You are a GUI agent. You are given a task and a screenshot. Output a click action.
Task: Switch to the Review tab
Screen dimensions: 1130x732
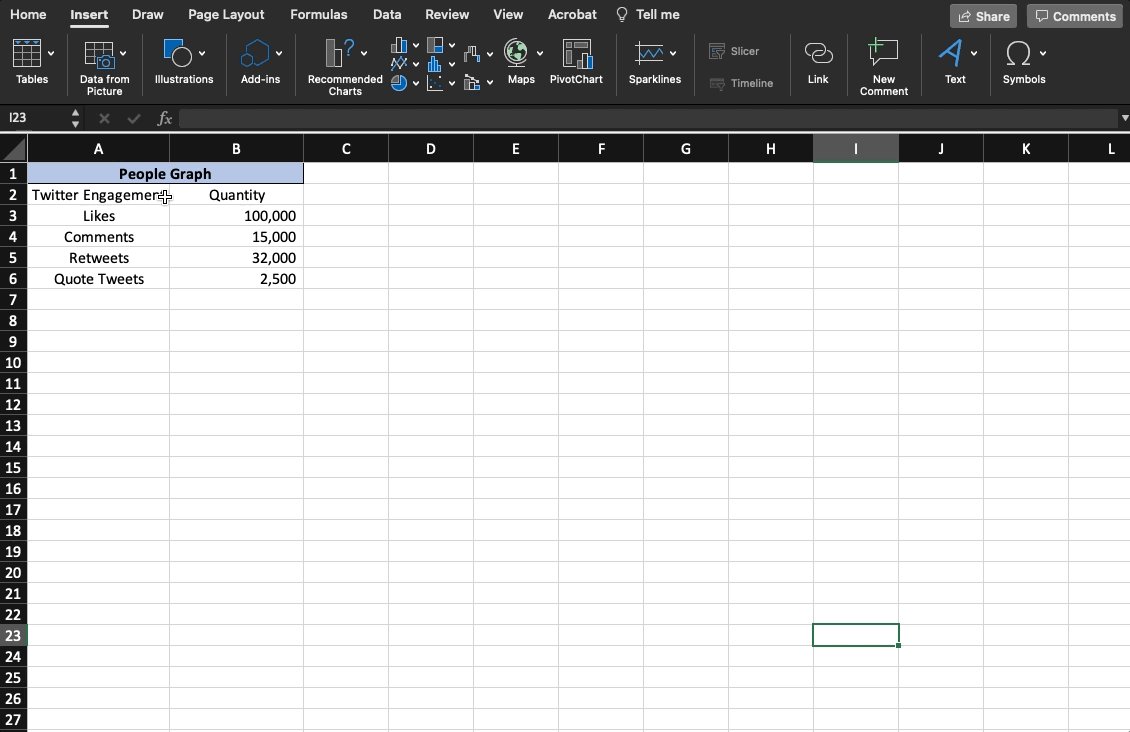pyautogui.click(x=447, y=14)
